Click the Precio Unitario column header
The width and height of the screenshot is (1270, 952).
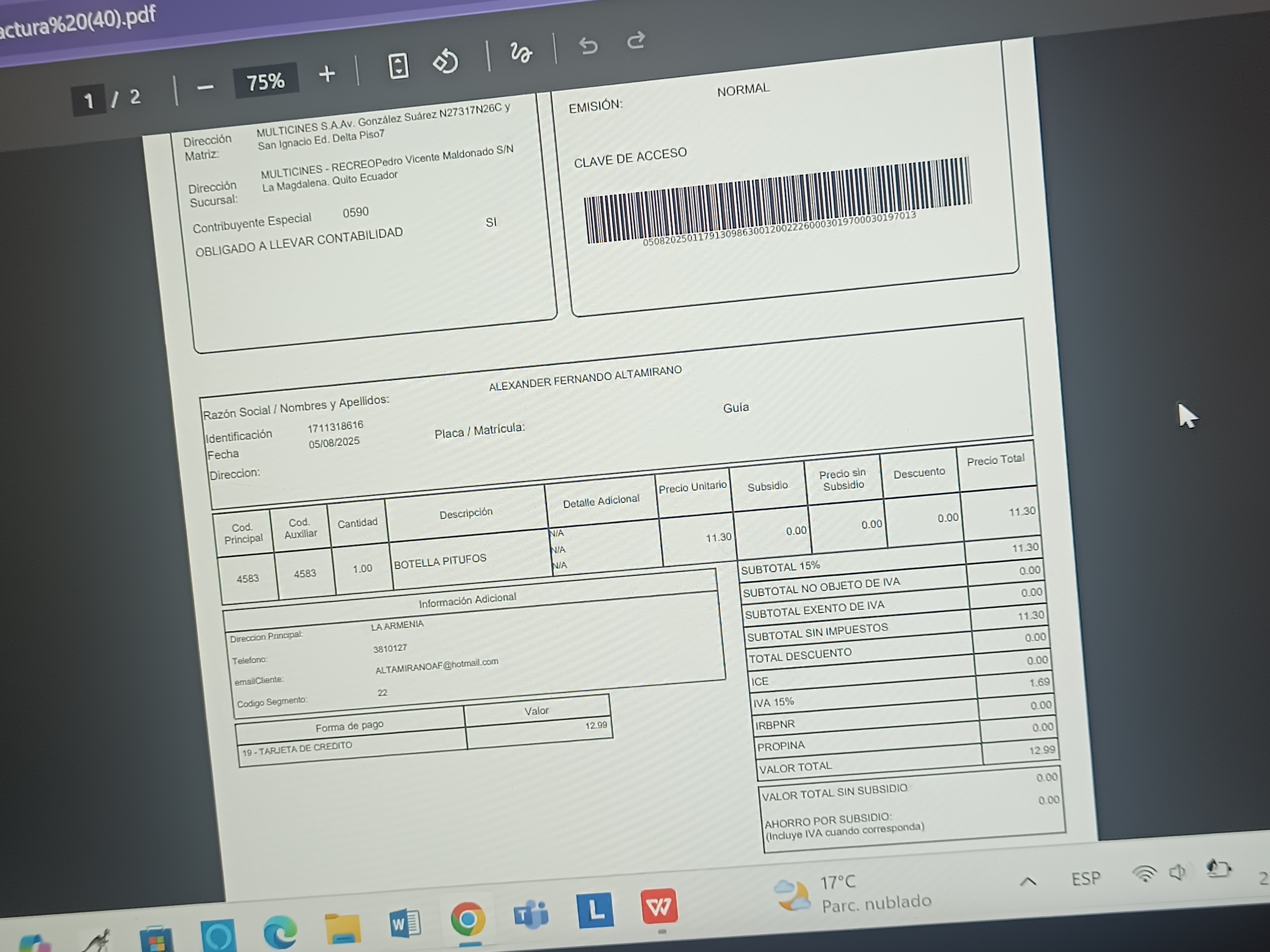693,487
